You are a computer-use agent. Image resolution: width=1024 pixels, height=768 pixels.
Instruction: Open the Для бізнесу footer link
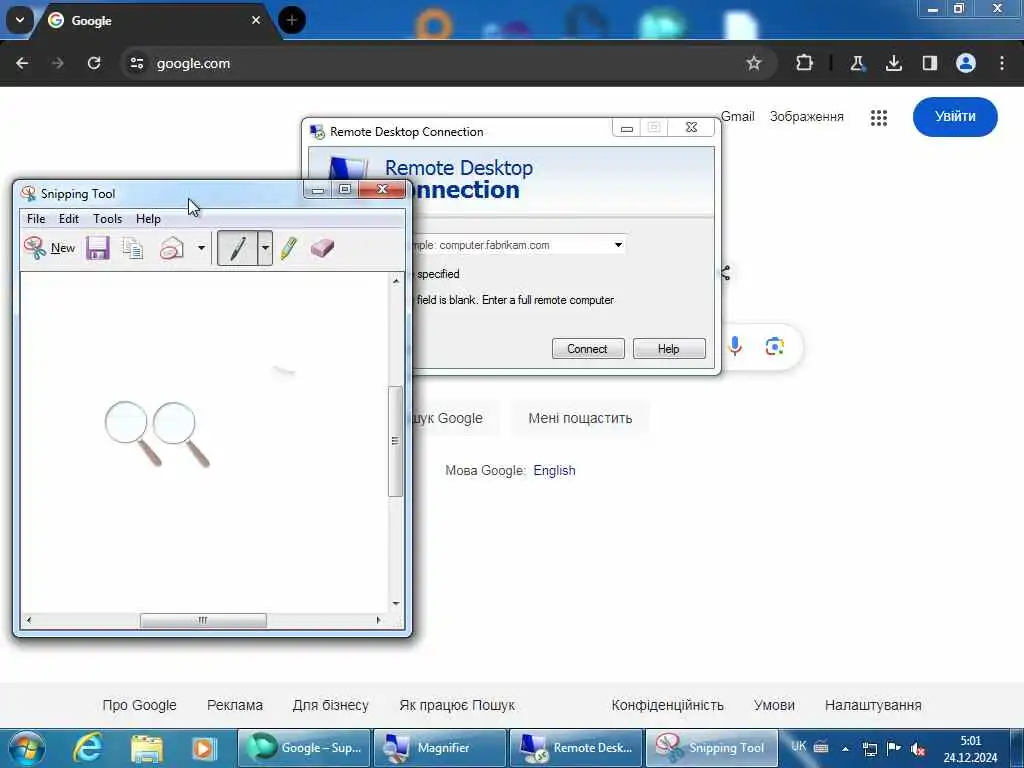pos(330,705)
